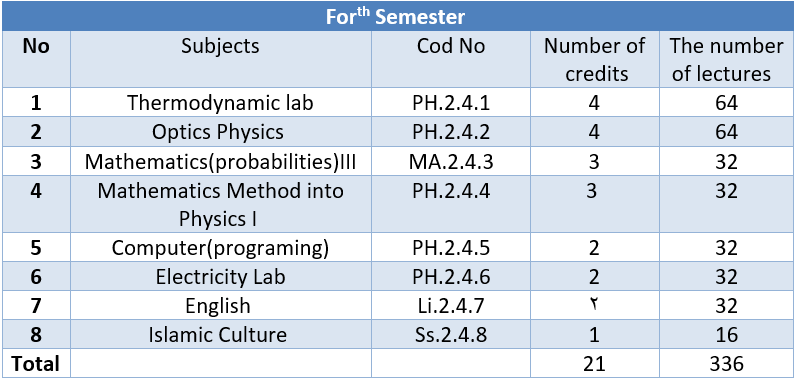Screen dimensions: 798x380
Task: Select the 'Thermodynamic lab' subject cell
Action: coord(220,103)
